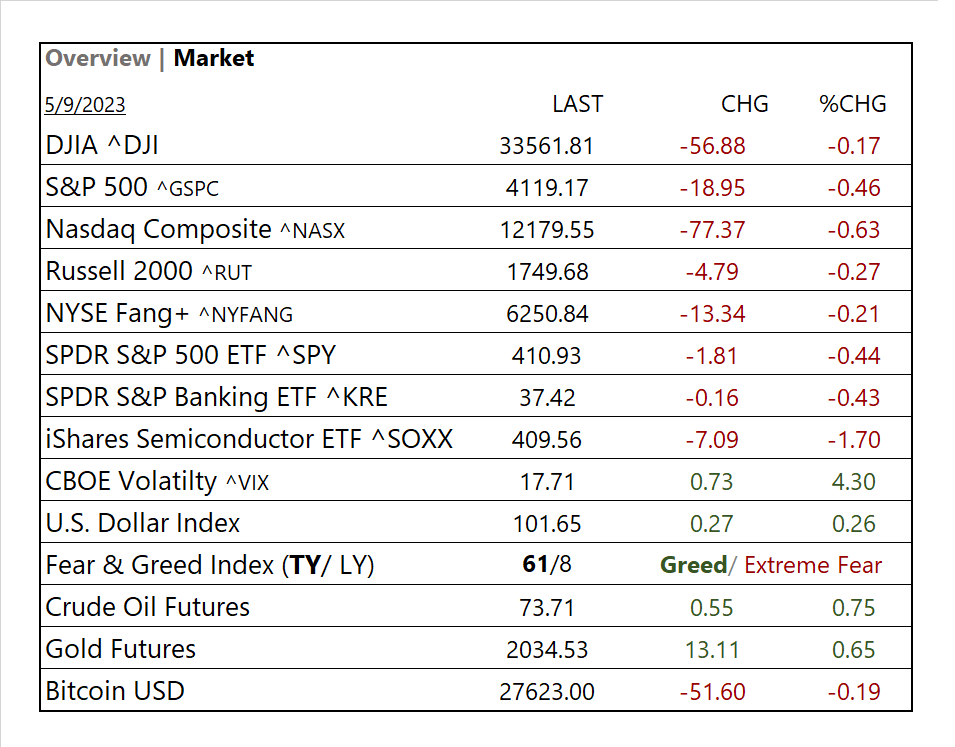Viewport: 955px width, 747px height.
Task: Click SPDR S&P Banking ETF ^KRE
Action: [216, 398]
